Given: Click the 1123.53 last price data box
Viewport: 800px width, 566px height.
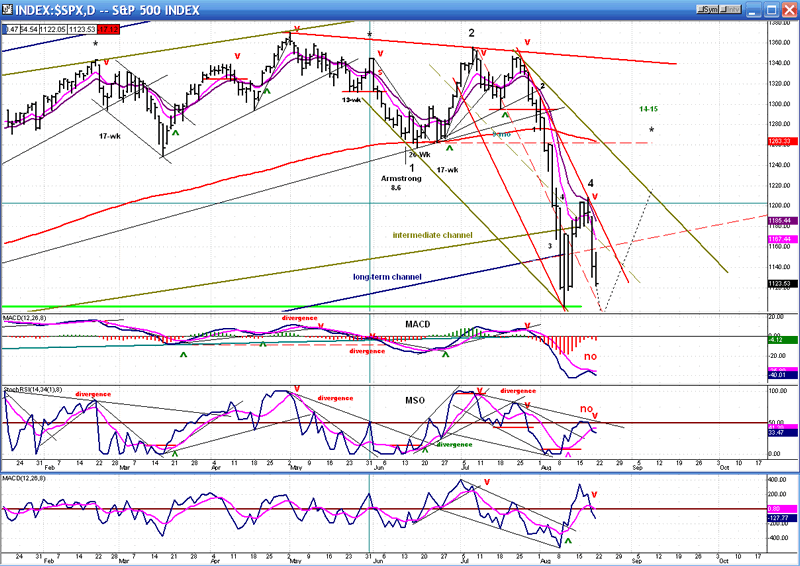Looking at the screenshot, I should pyautogui.click(x=80, y=30).
